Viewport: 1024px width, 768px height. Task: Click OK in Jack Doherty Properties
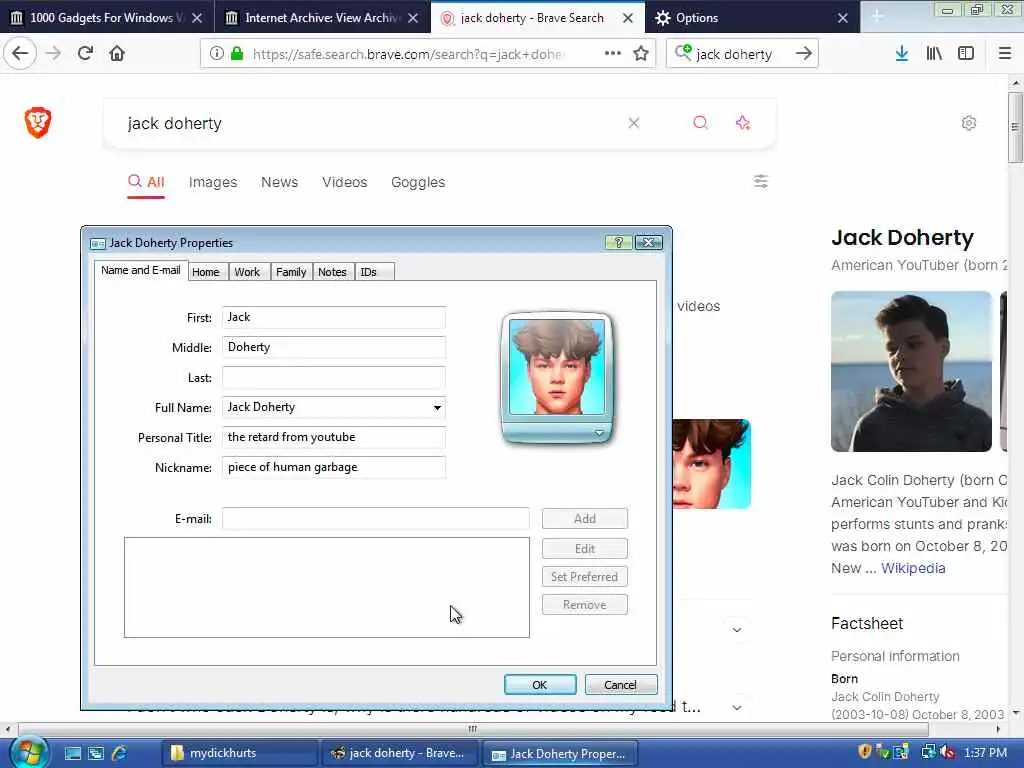tap(540, 684)
